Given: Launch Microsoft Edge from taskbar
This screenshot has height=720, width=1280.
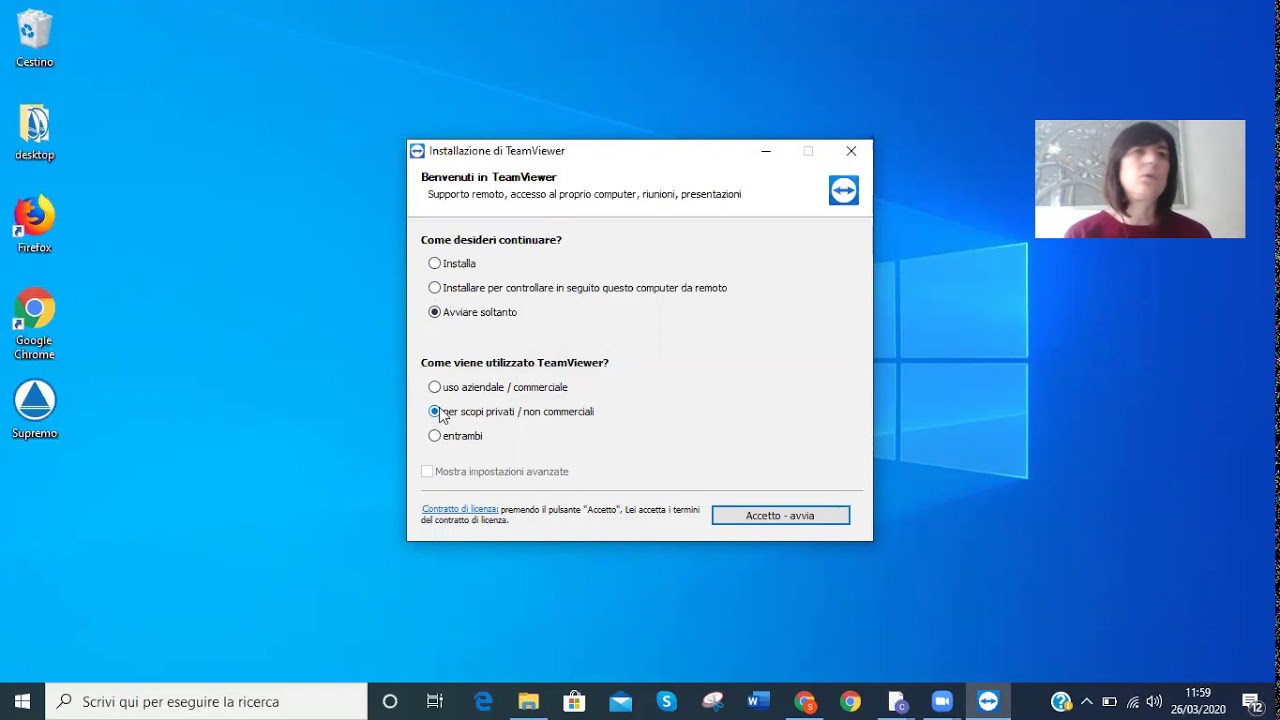Looking at the screenshot, I should pos(483,701).
